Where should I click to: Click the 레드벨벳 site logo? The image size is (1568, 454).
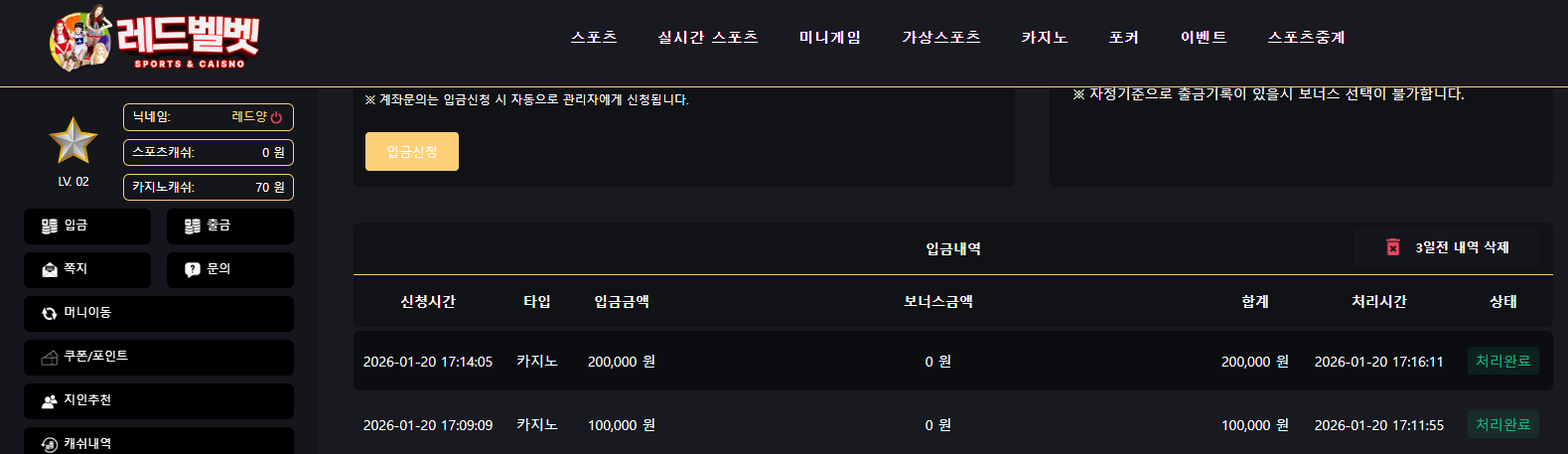click(154, 40)
